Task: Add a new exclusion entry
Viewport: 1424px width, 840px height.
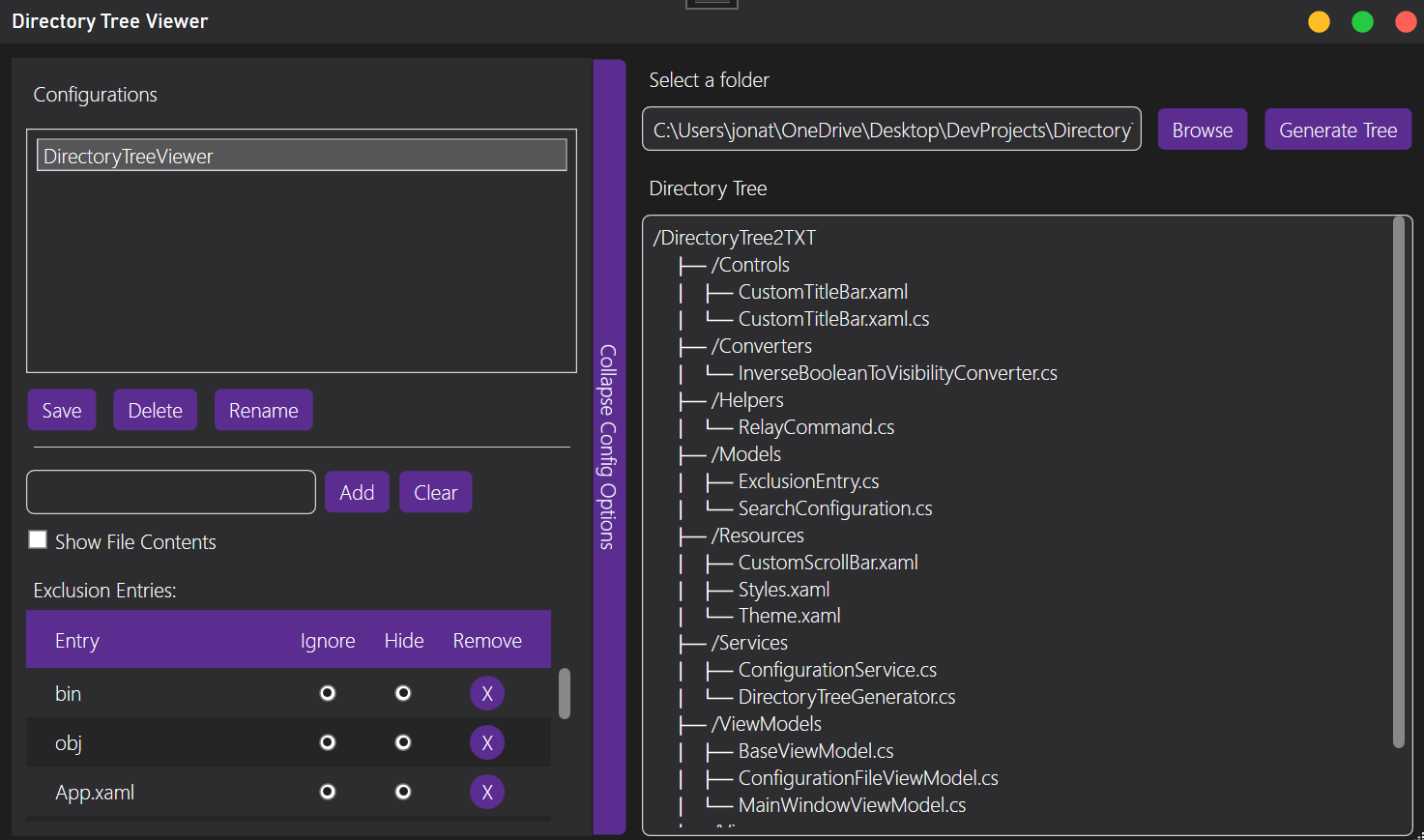Action: (x=357, y=492)
